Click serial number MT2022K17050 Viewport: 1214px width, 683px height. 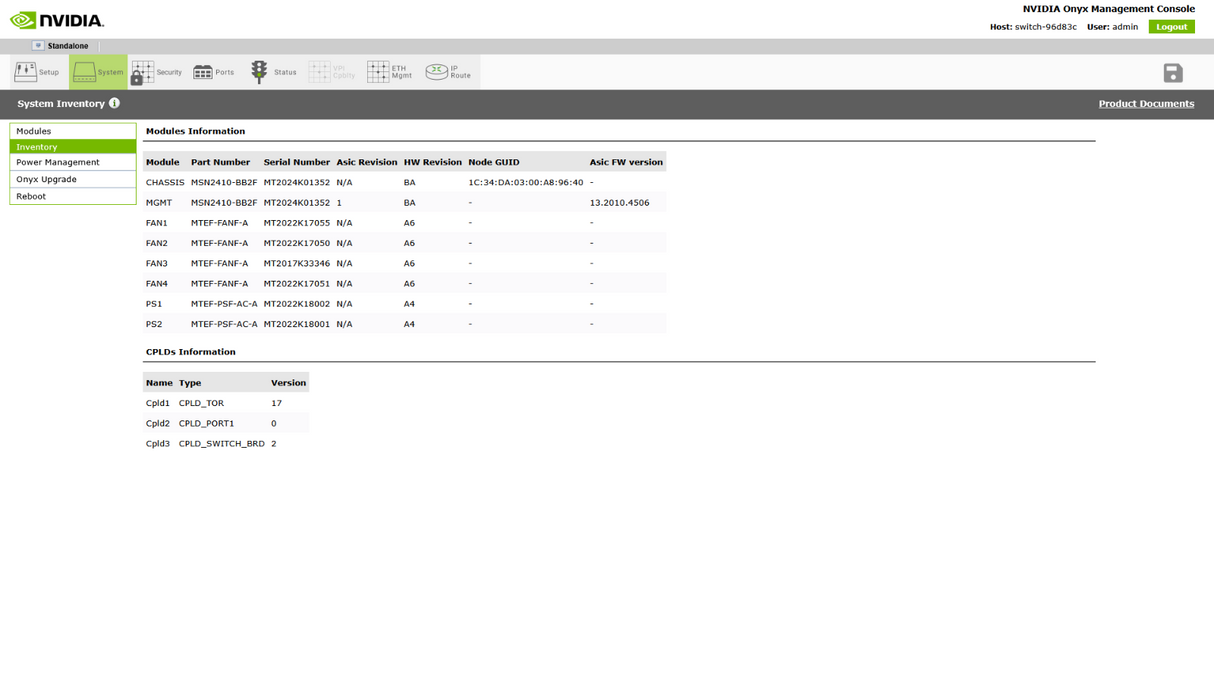click(297, 243)
